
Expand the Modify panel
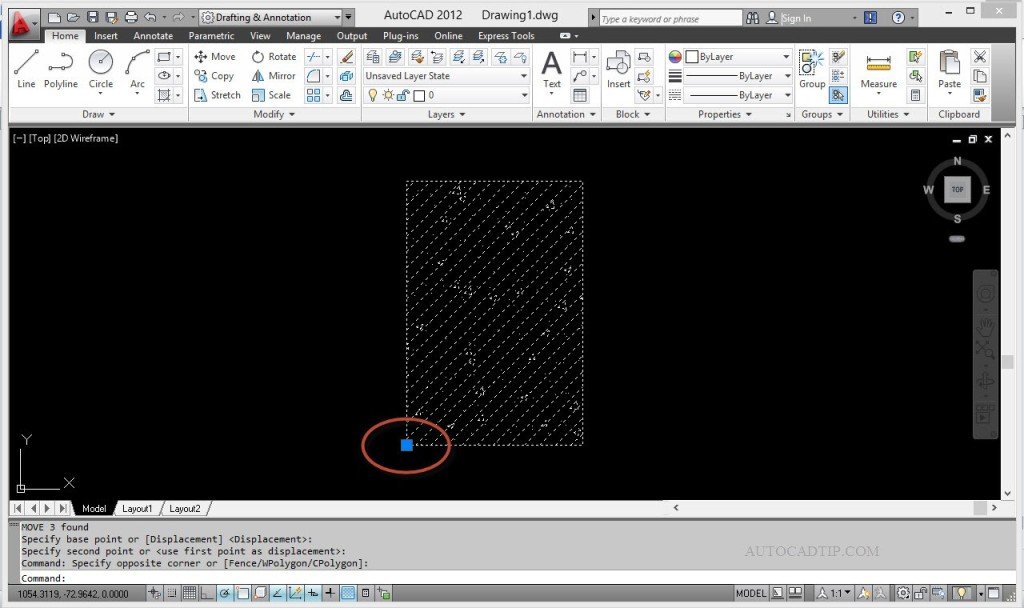tap(274, 114)
